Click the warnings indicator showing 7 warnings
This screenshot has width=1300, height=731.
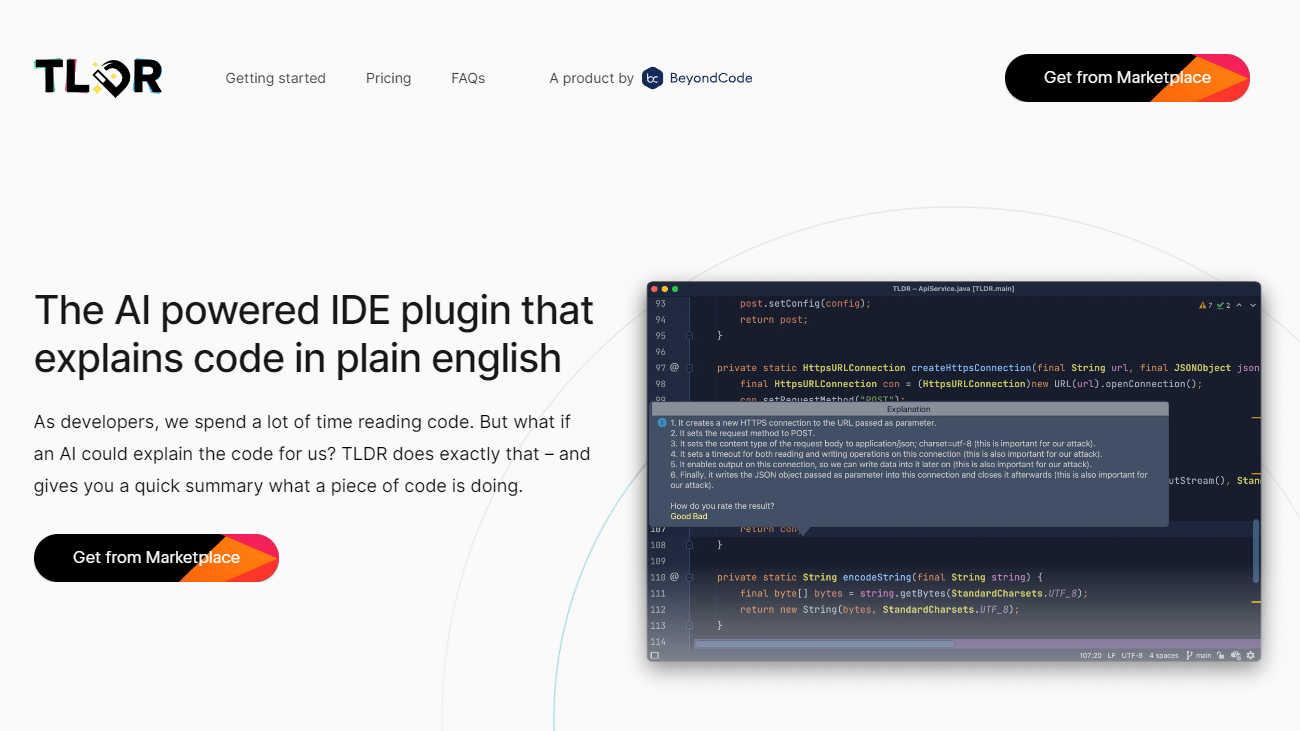(x=1202, y=305)
